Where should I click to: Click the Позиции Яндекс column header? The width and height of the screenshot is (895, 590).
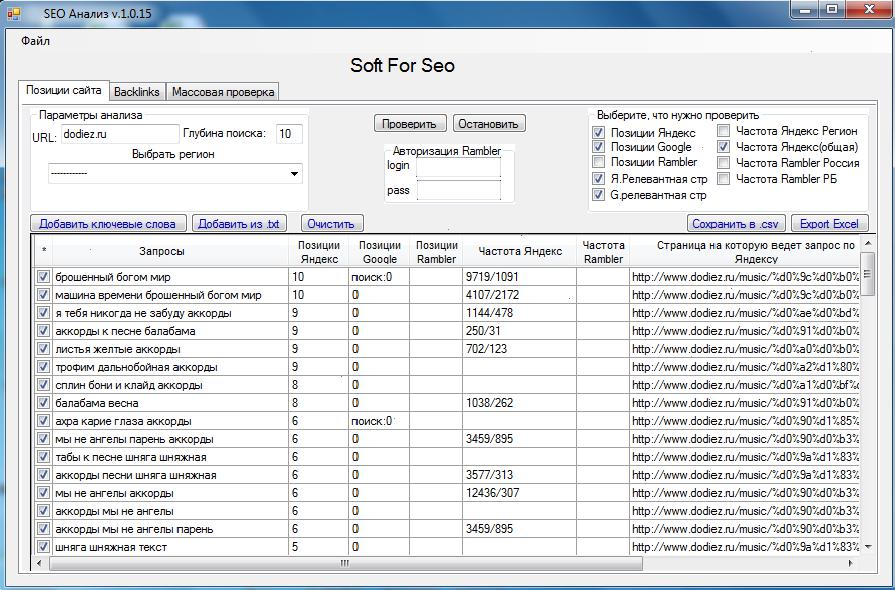tap(319, 251)
